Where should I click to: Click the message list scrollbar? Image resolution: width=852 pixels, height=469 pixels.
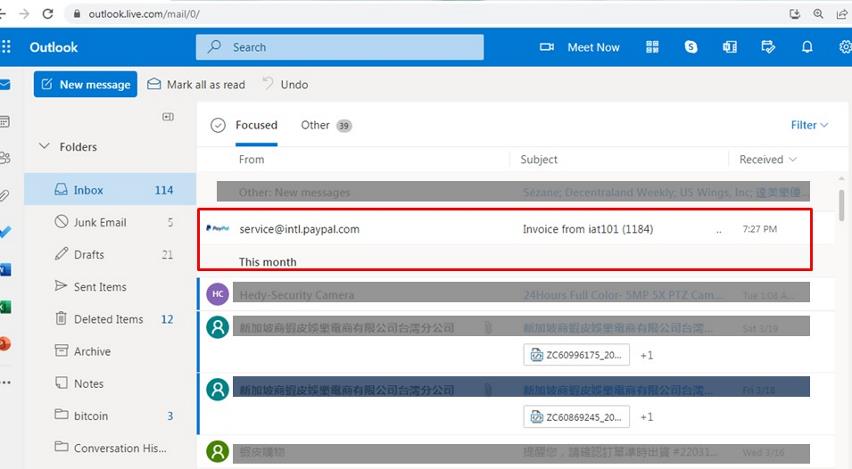pos(842,205)
